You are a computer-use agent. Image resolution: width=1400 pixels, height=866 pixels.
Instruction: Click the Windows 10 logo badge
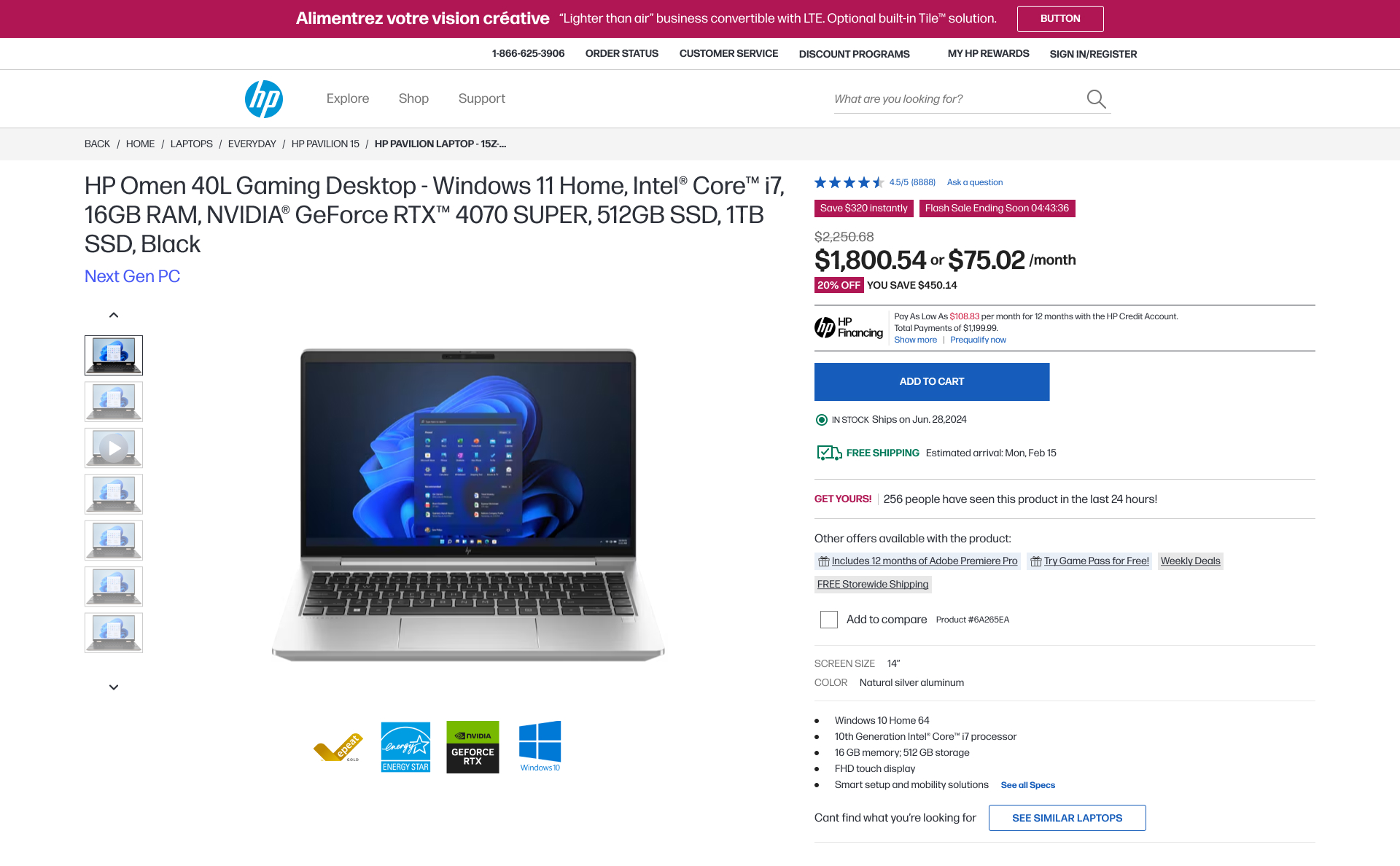pos(540,746)
